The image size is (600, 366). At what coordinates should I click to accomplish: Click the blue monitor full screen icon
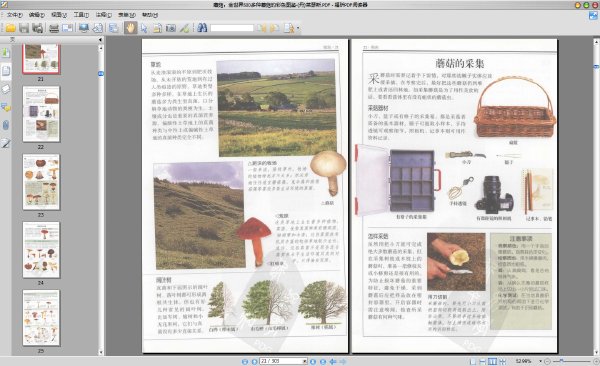point(84,28)
